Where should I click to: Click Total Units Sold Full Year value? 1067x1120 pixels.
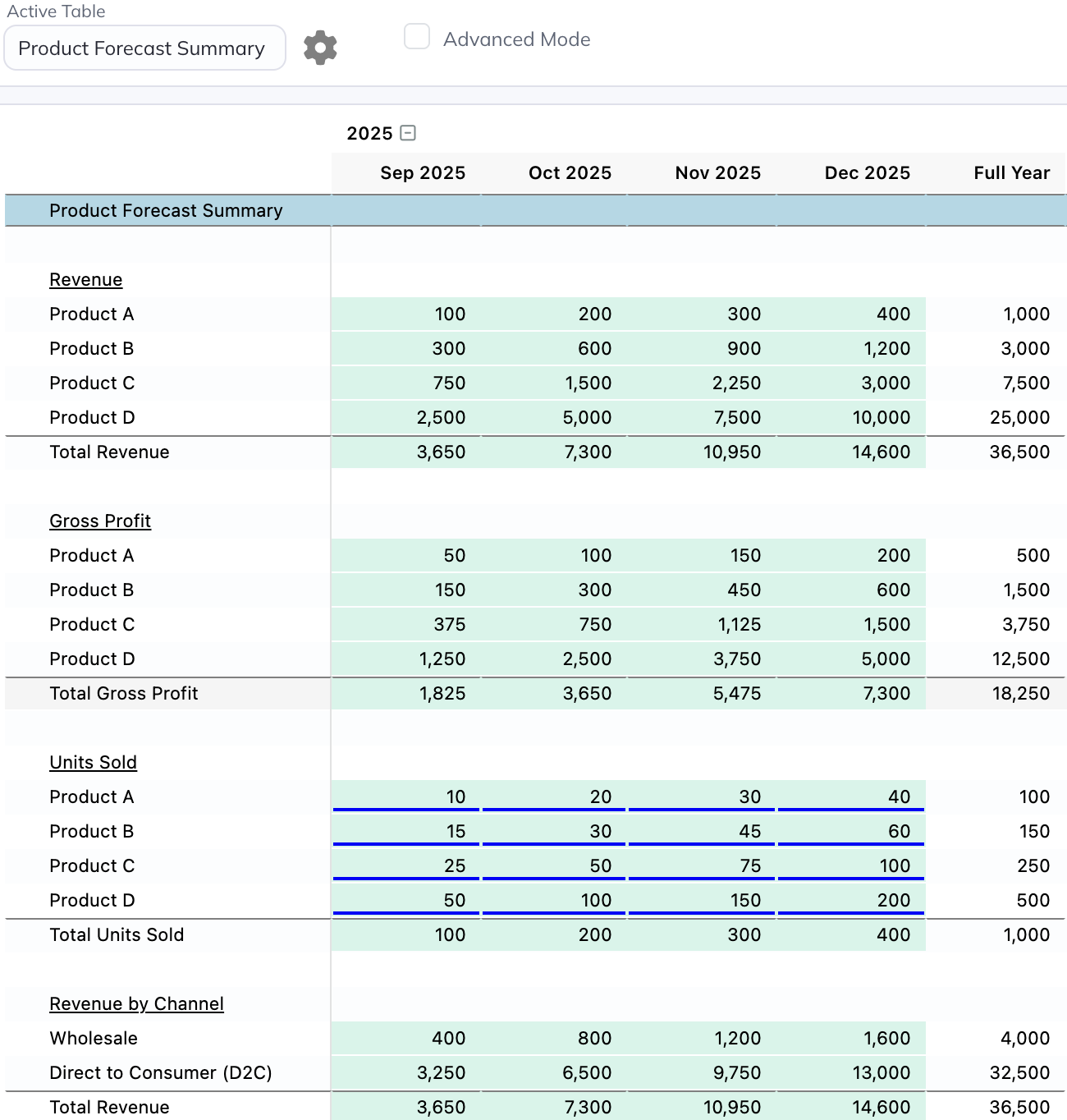click(1026, 935)
